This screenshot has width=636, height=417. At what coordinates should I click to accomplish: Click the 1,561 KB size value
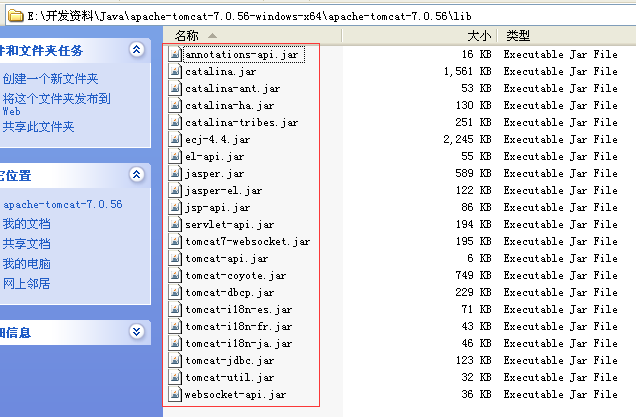(x=467, y=71)
